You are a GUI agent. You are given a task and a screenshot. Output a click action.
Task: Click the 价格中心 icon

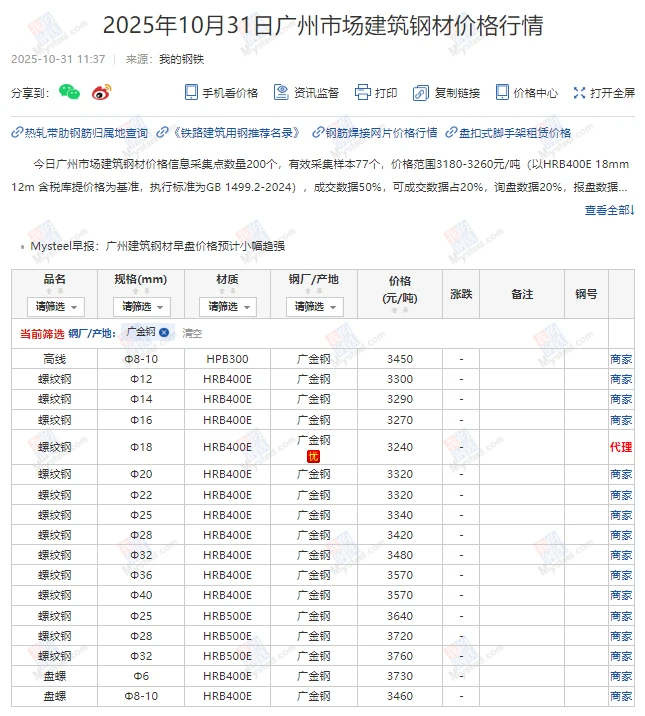point(502,92)
